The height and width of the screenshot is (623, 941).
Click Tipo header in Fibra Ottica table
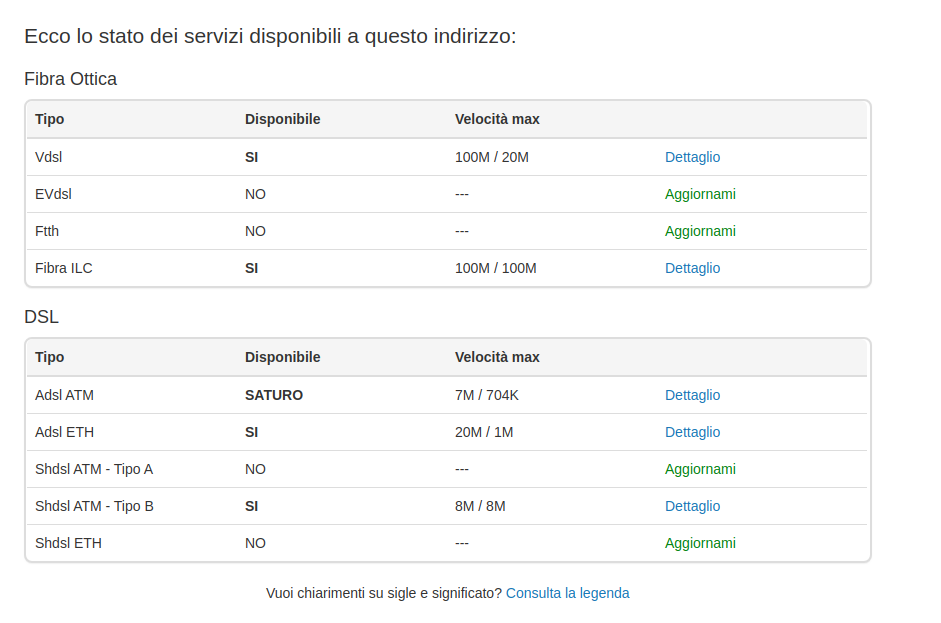pos(49,119)
